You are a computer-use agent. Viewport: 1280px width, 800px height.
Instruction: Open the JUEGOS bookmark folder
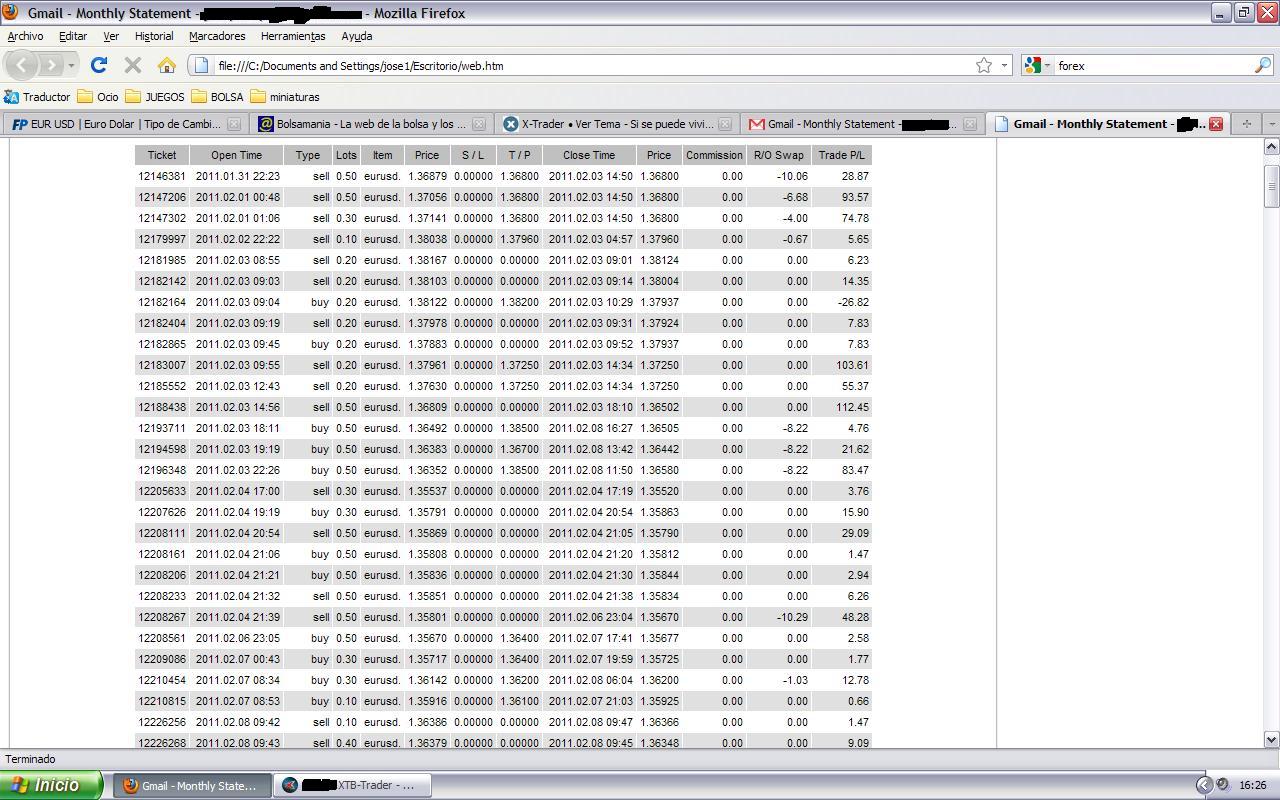[155, 97]
